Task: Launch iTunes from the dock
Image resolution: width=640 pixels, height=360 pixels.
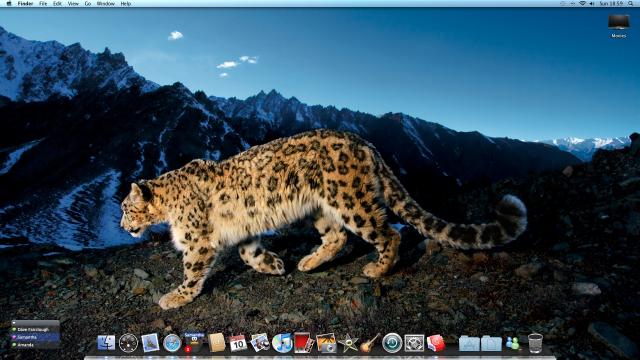Action: tap(282, 343)
